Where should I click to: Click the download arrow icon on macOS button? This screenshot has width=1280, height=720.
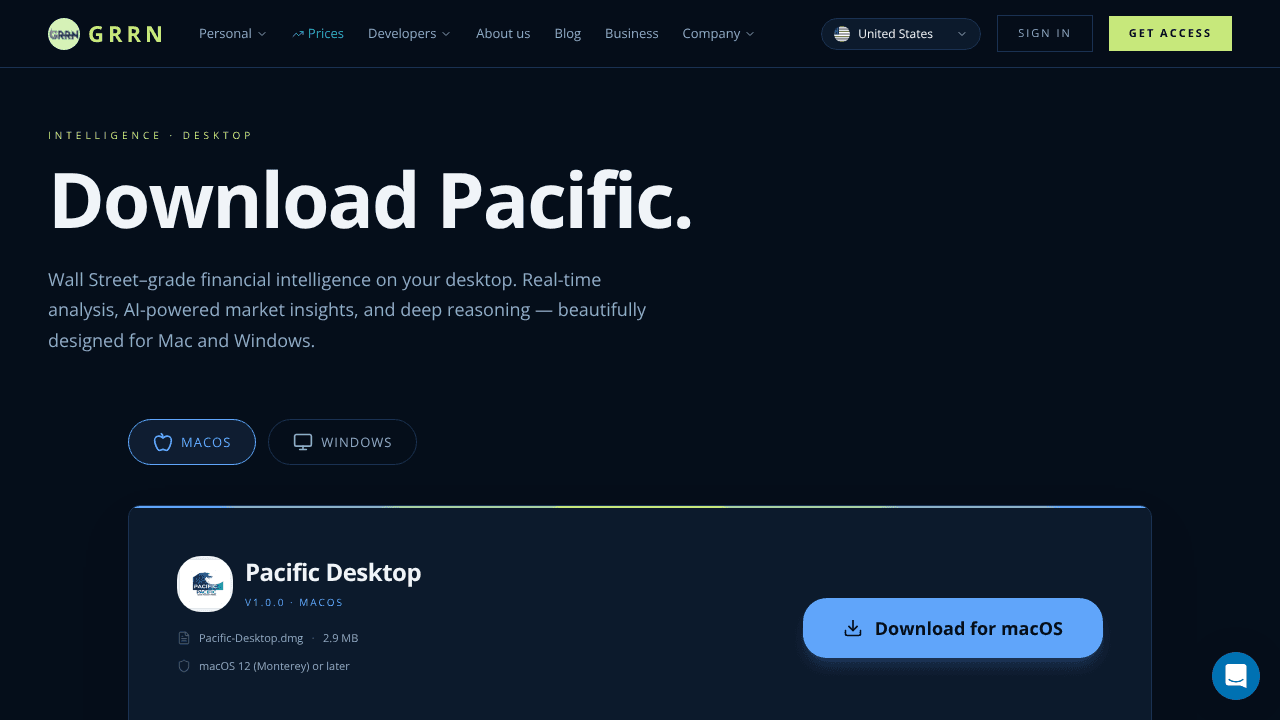point(853,628)
